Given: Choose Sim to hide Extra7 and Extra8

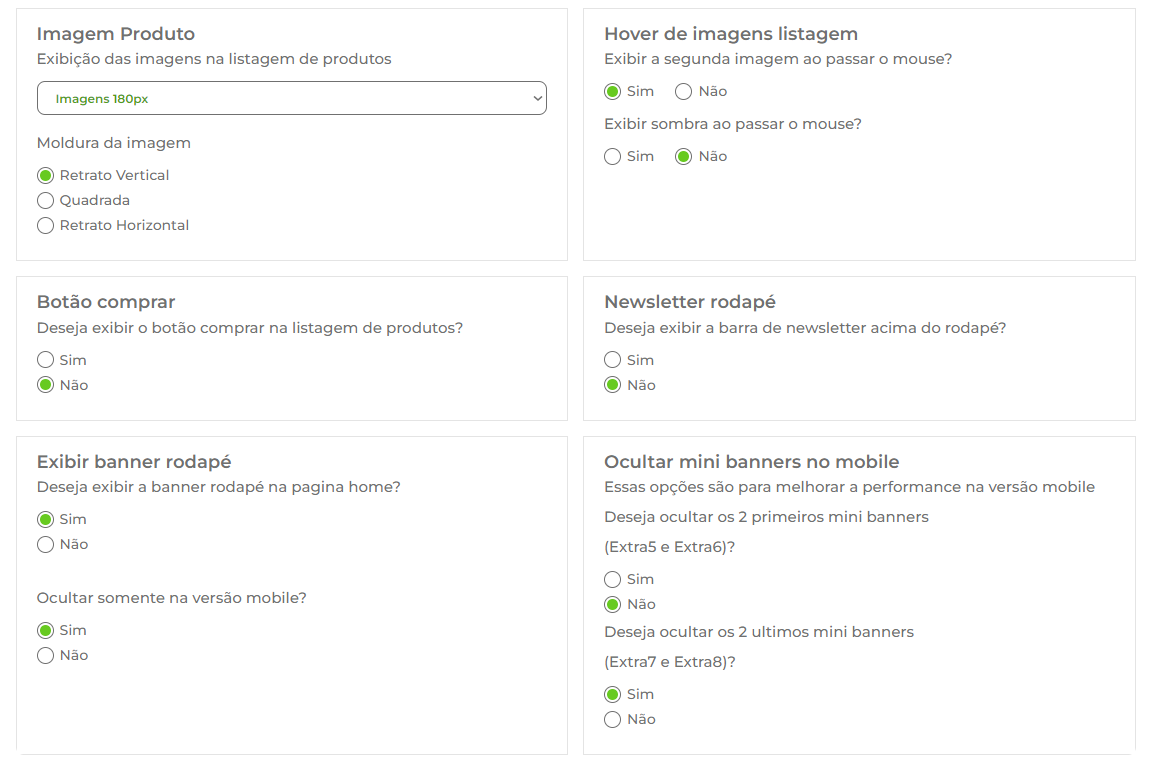Looking at the screenshot, I should click(x=613, y=694).
